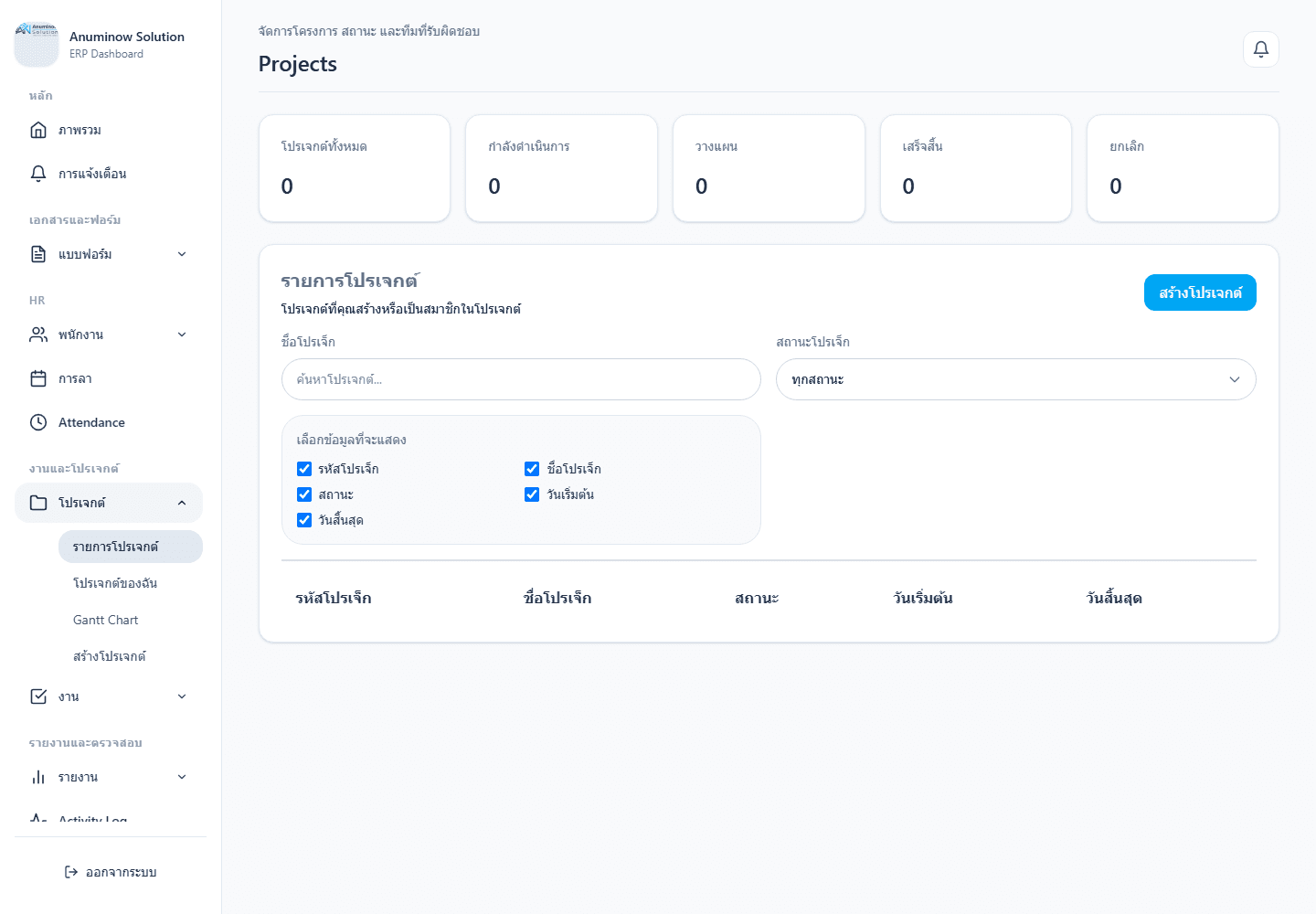Select รายการโปรเจกต์ in the sidebar

131,547
